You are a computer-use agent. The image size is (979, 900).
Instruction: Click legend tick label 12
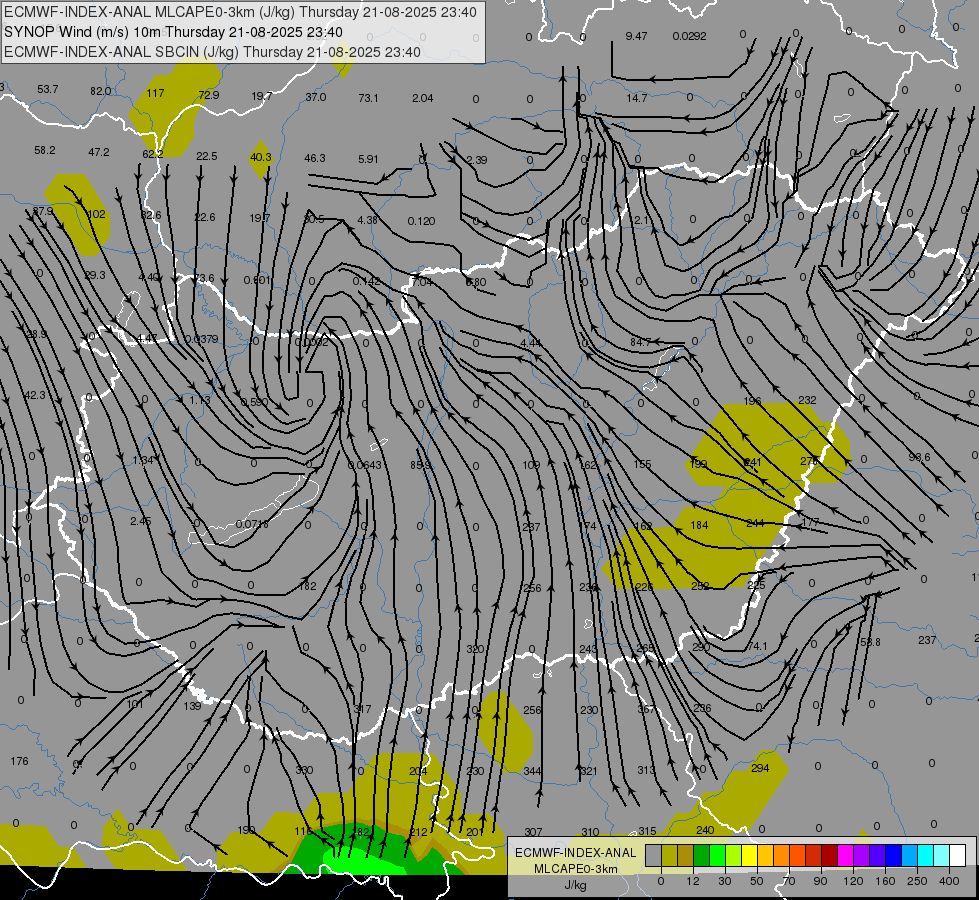(x=693, y=881)
